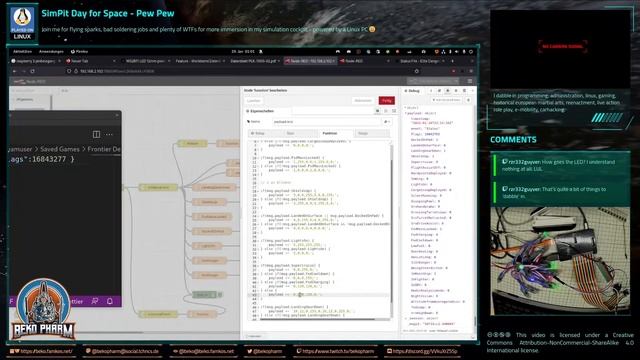Click split editor icon in code window
The height and width of the screenshot is (360, 640).
point(96,134)
